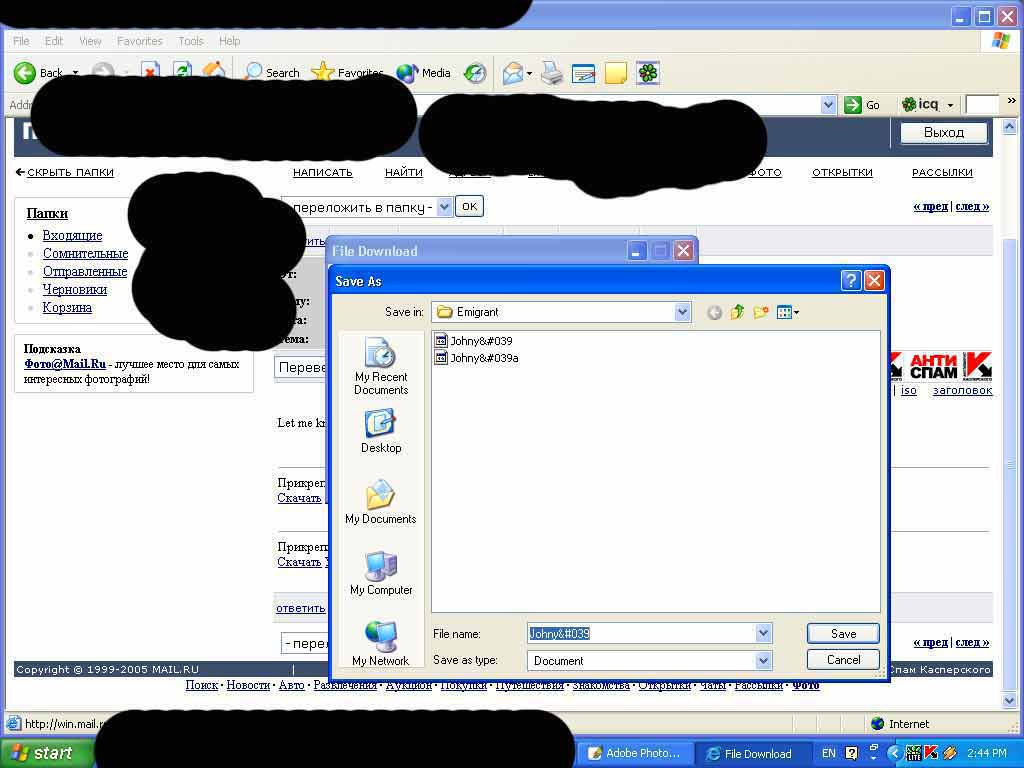Switch to Adobe Photo... taskbar button
This screenshot has width=1024, height=768.
point(633,753)
